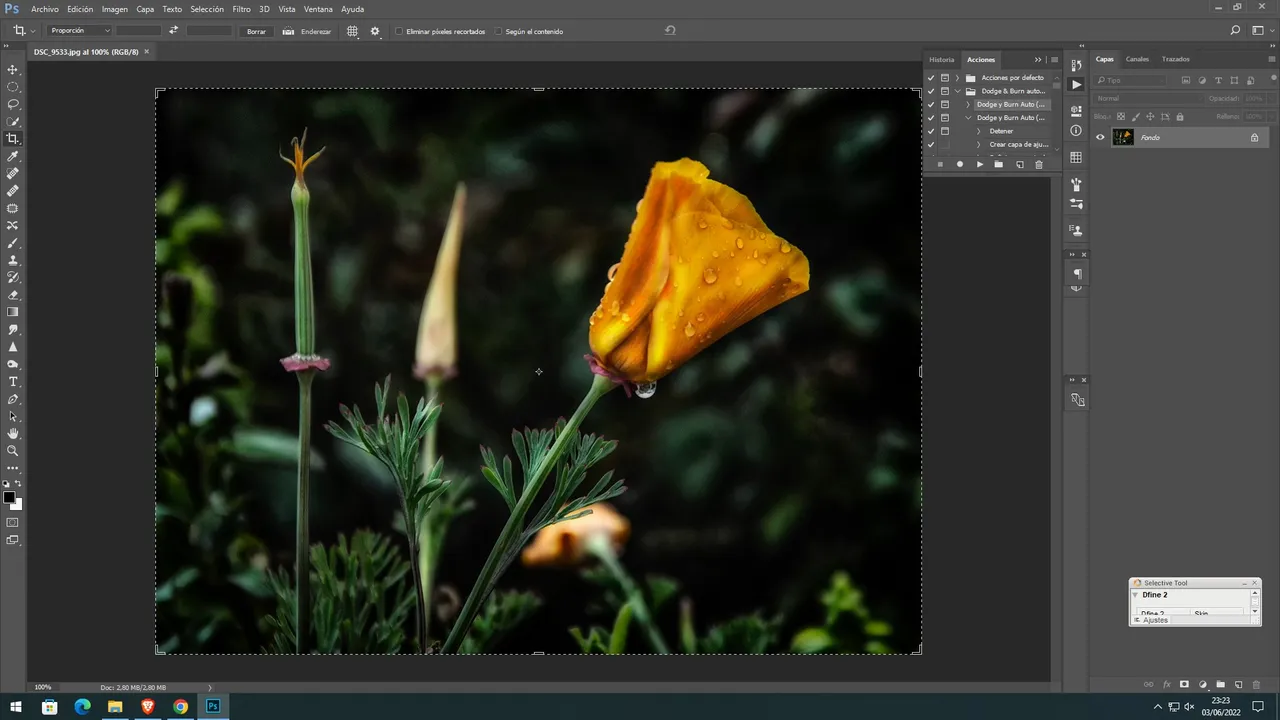This screenshot has height=720, width=1280.
Task: Open the Imagen menu
Action: pos(115,9)
